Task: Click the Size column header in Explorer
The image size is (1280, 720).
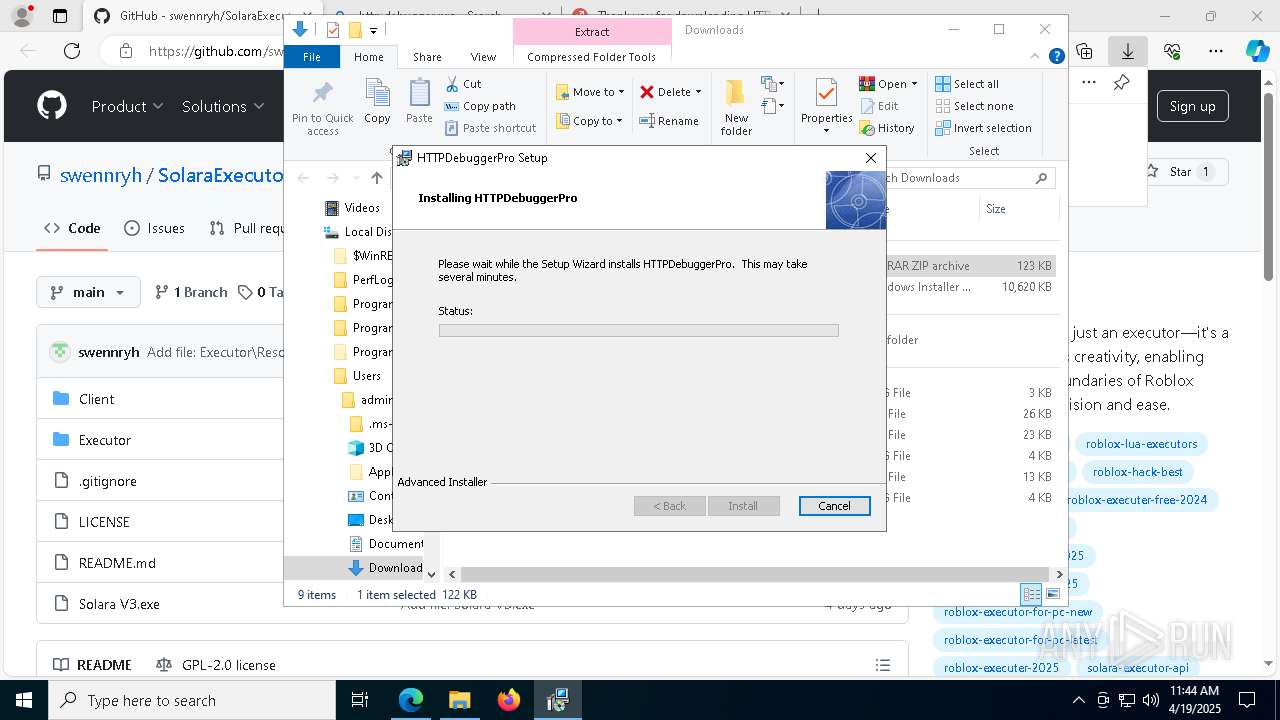Action: click(x=996, y=209)
